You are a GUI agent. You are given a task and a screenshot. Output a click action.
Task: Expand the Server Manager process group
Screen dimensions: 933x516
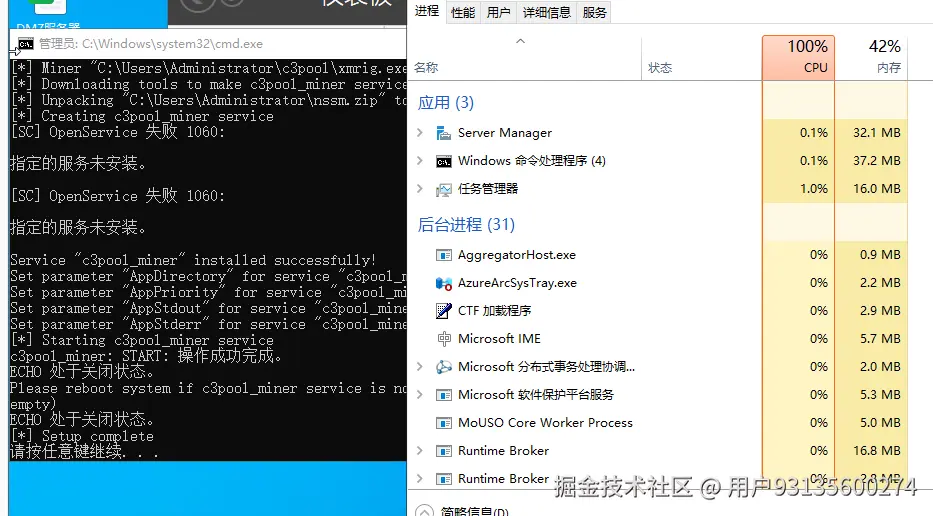click(x=420, y=133)
